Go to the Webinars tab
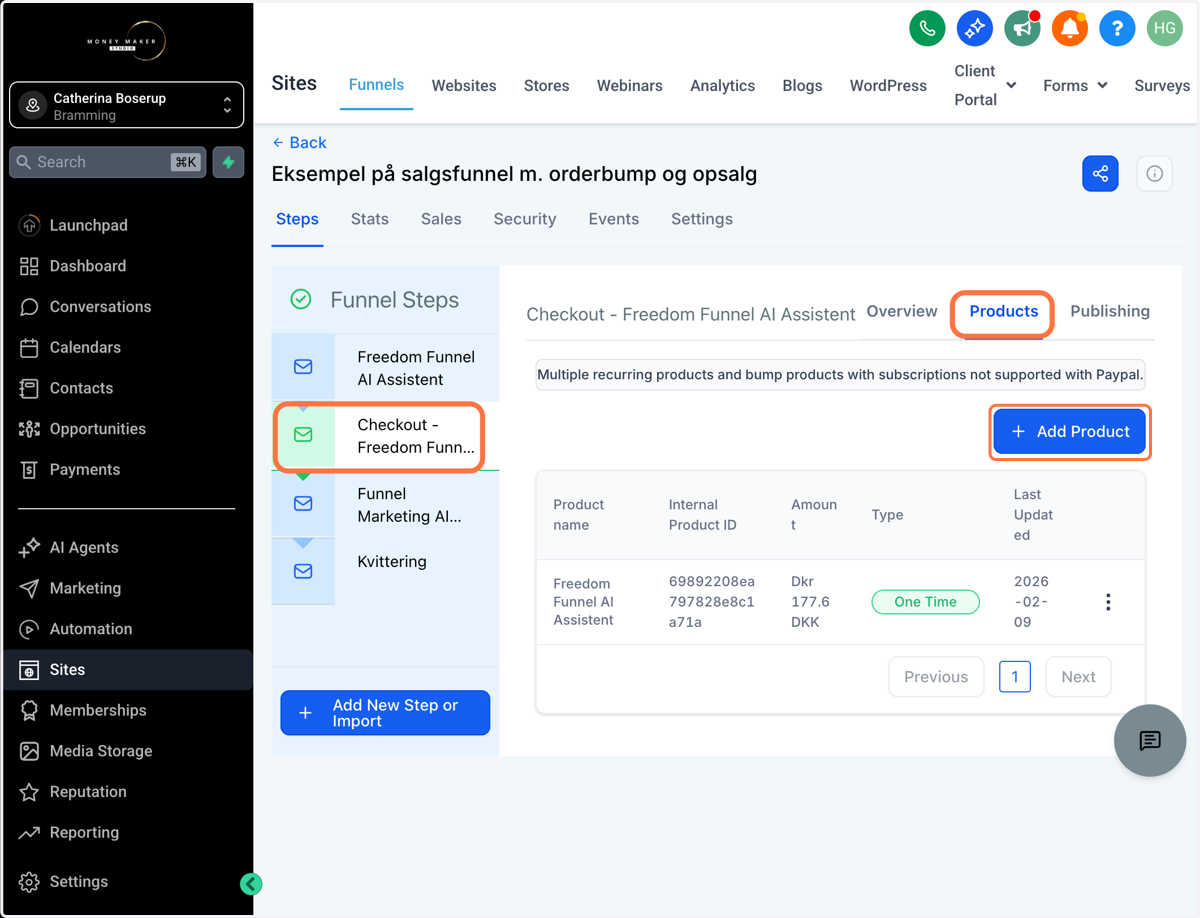 (x=630, y=86)
